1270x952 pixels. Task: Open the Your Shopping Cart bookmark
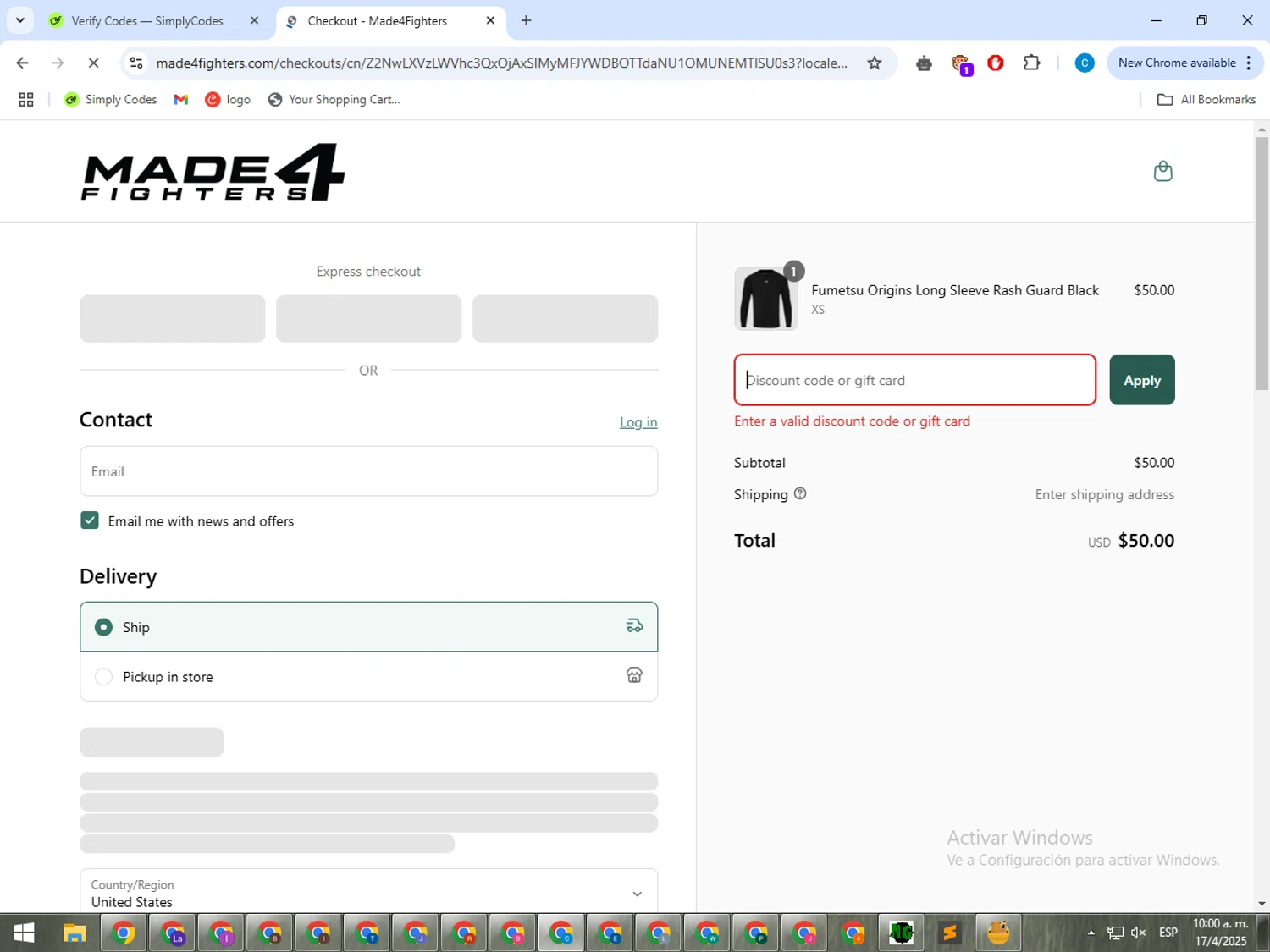334,100
